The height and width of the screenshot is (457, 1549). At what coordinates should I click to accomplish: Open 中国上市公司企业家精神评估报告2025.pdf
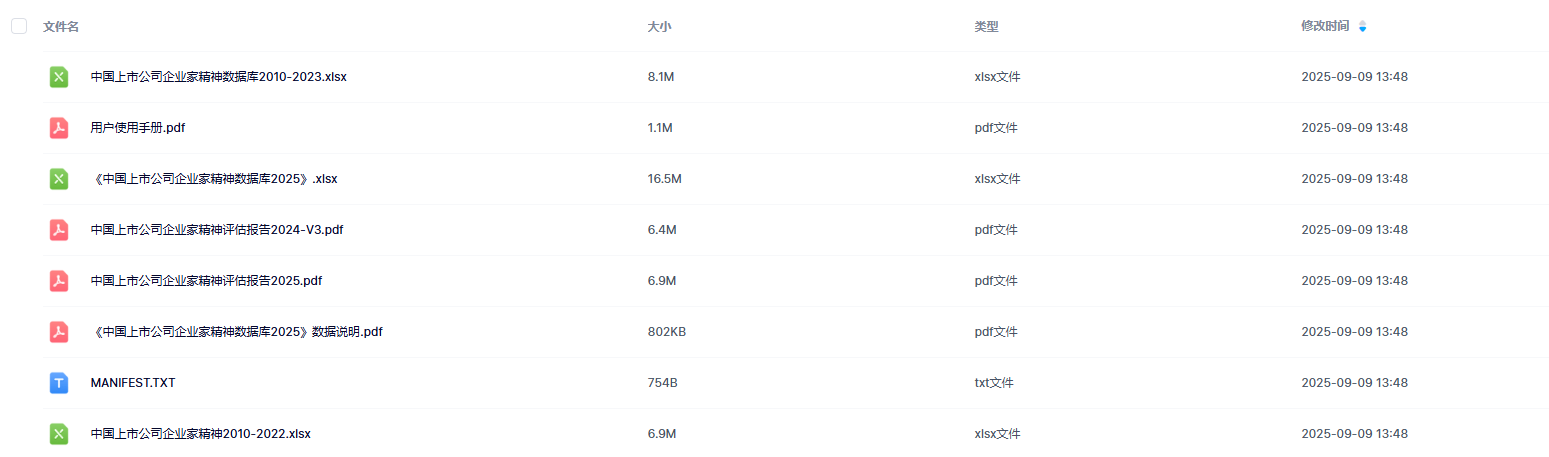click(x=206, y=281)
